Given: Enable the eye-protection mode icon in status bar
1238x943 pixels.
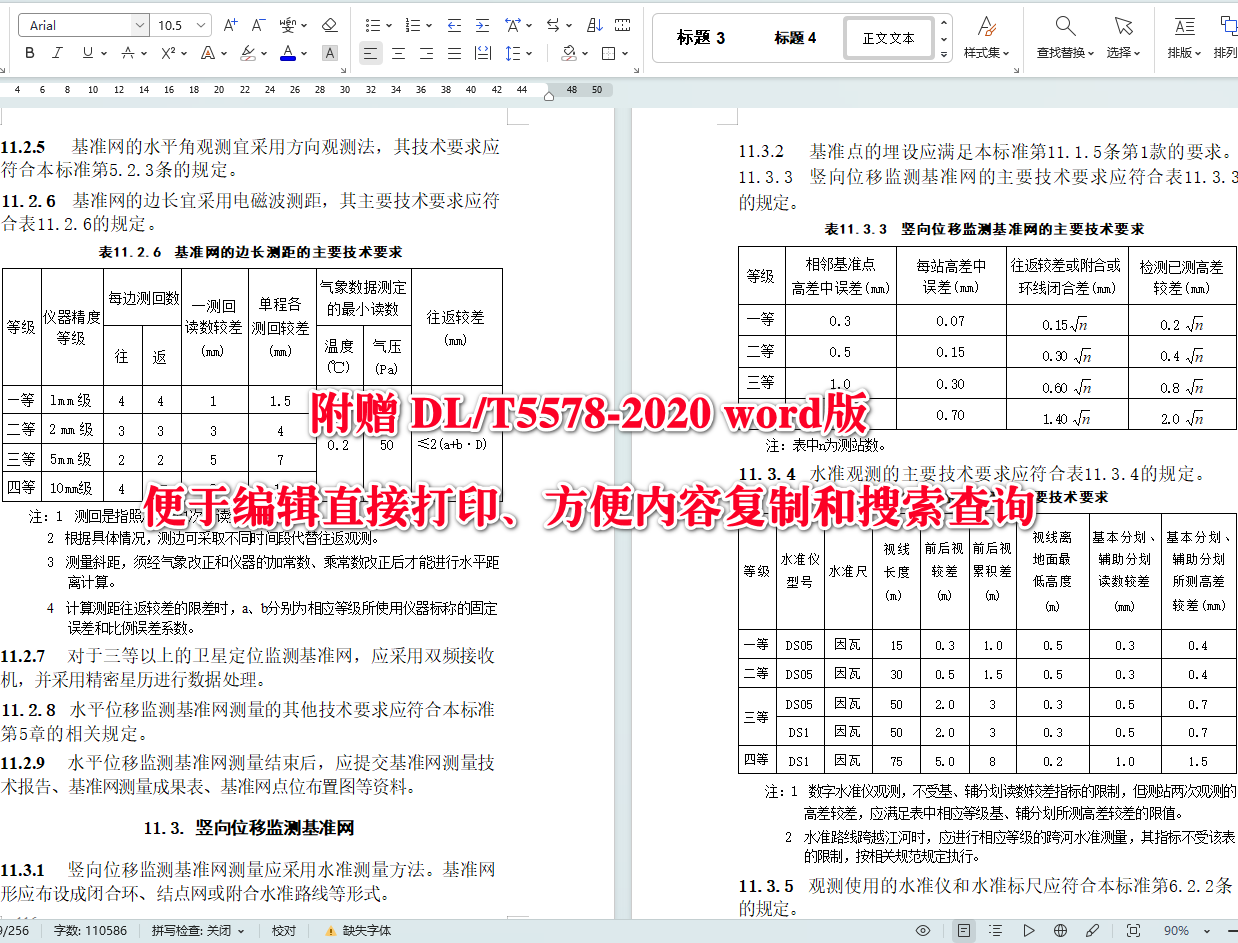Looking at the screenshot, I should click(923, 931).
